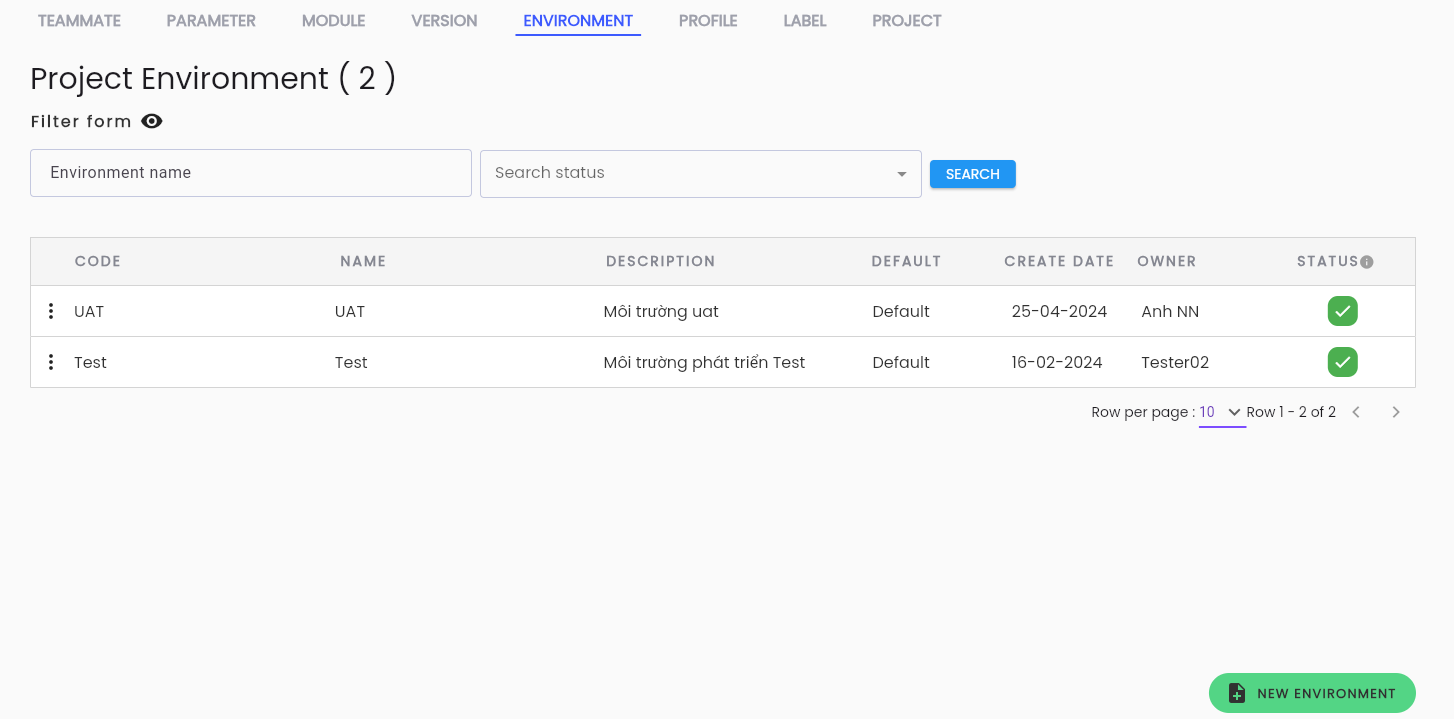
Task: Toggle filter form visibility eye icon
Action: 152,121
